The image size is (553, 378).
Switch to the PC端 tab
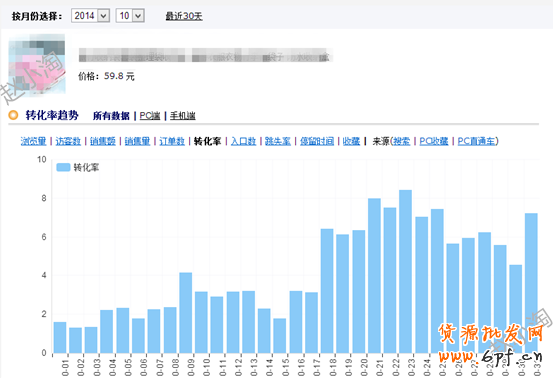[x=150, y=116]
